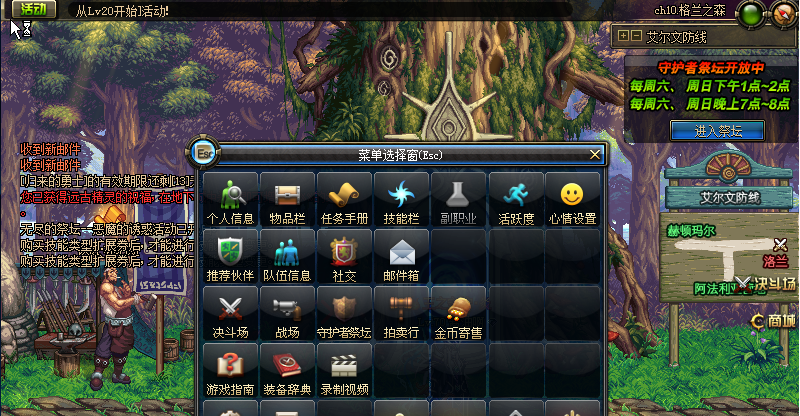Open the 邮件箱 mailbox envelope icon
The width and height of the screenshot is (800, 416).
point(402,257)
